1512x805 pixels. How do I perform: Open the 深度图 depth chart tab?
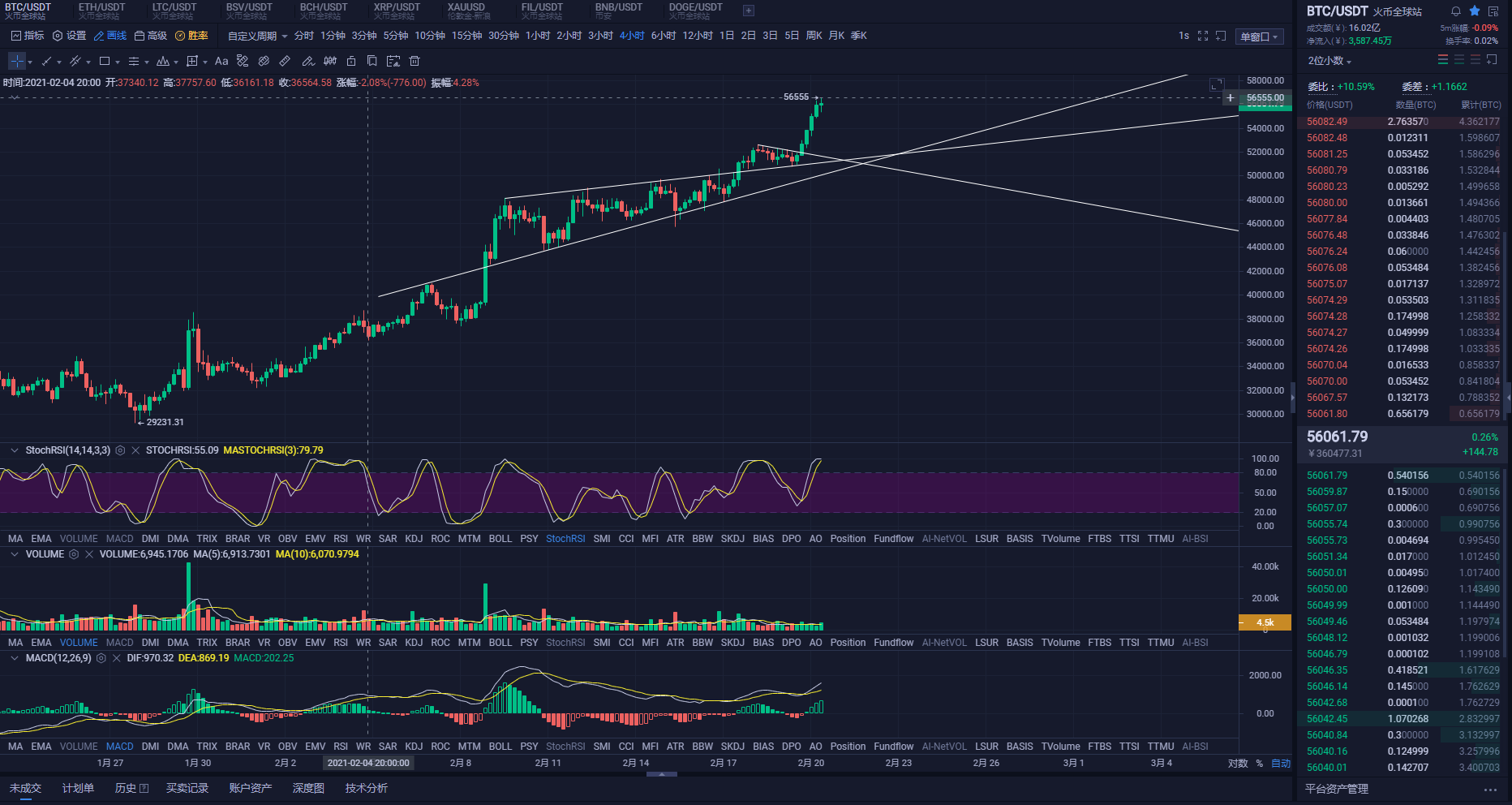(308, 788)
